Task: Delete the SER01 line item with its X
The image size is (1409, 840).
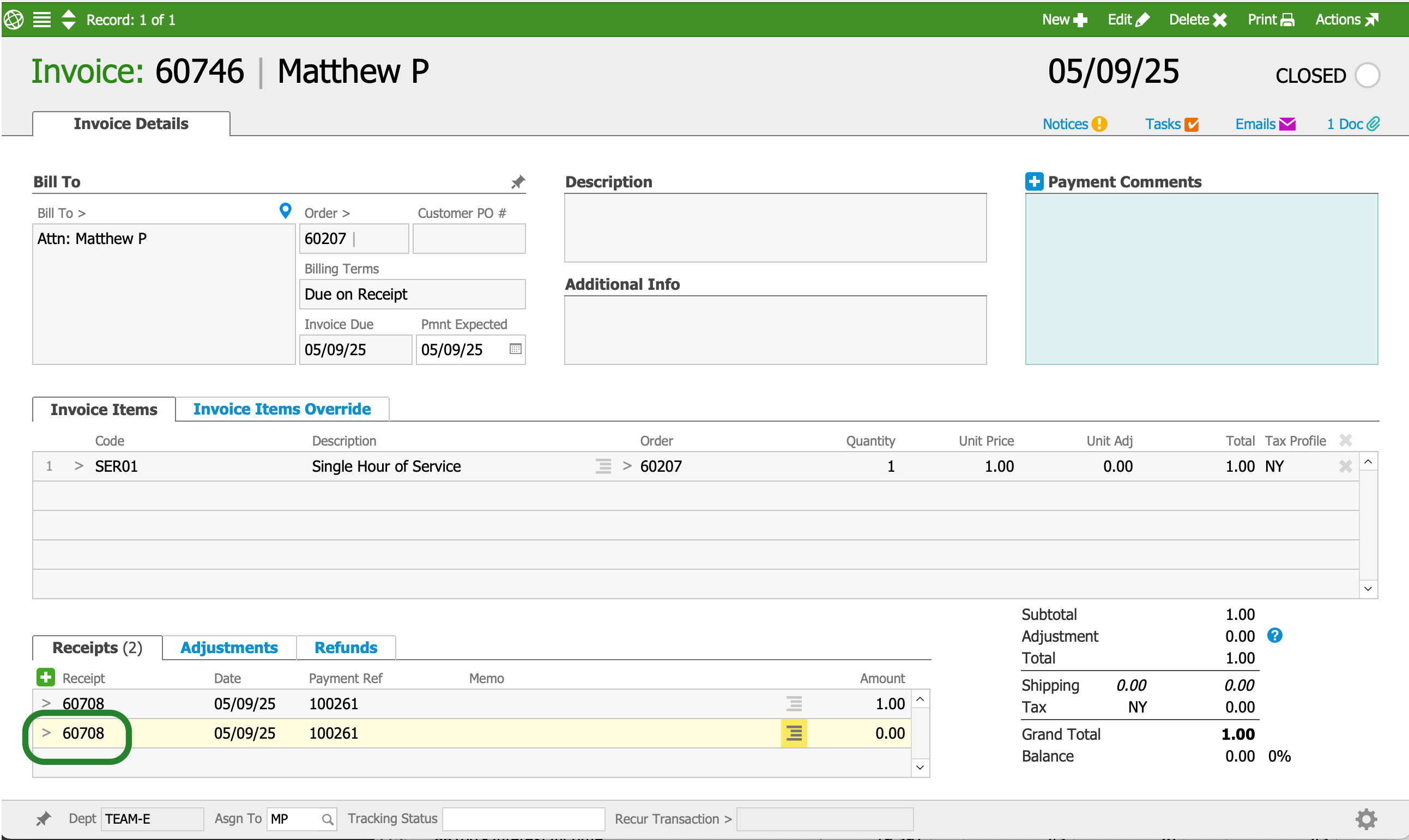Action: click(x=1345, y=466)
